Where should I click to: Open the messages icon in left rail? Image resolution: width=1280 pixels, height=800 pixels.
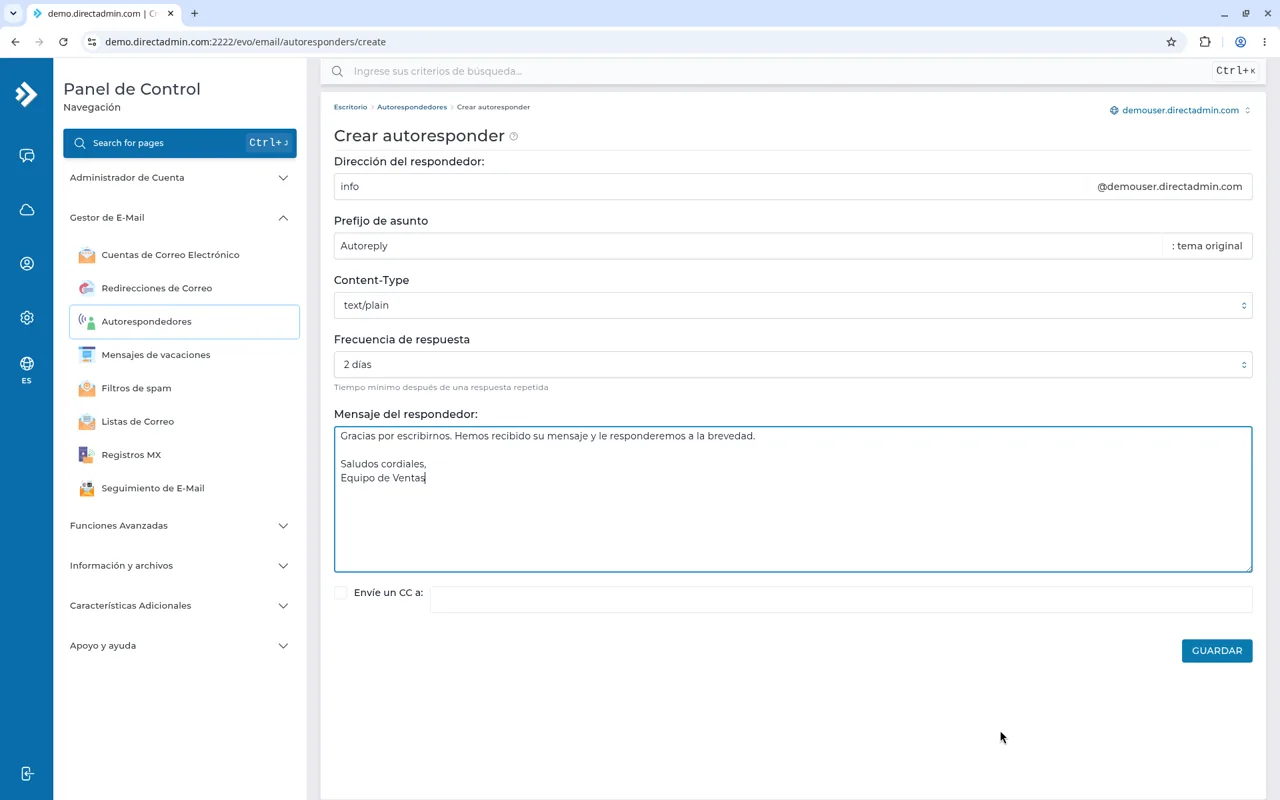pyautogui.click(x=27, y=156)
